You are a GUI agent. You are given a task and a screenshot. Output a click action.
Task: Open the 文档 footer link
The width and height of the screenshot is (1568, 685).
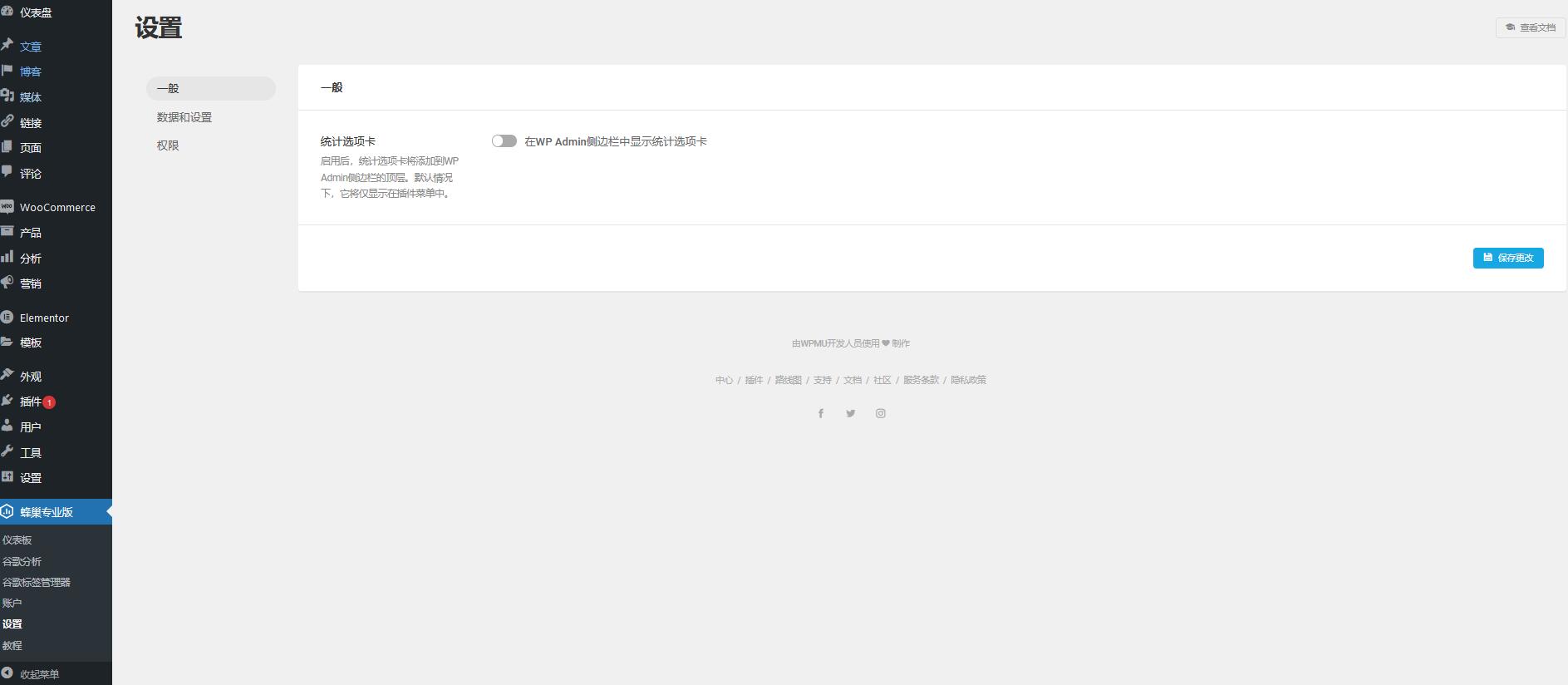tap(853, 380)
